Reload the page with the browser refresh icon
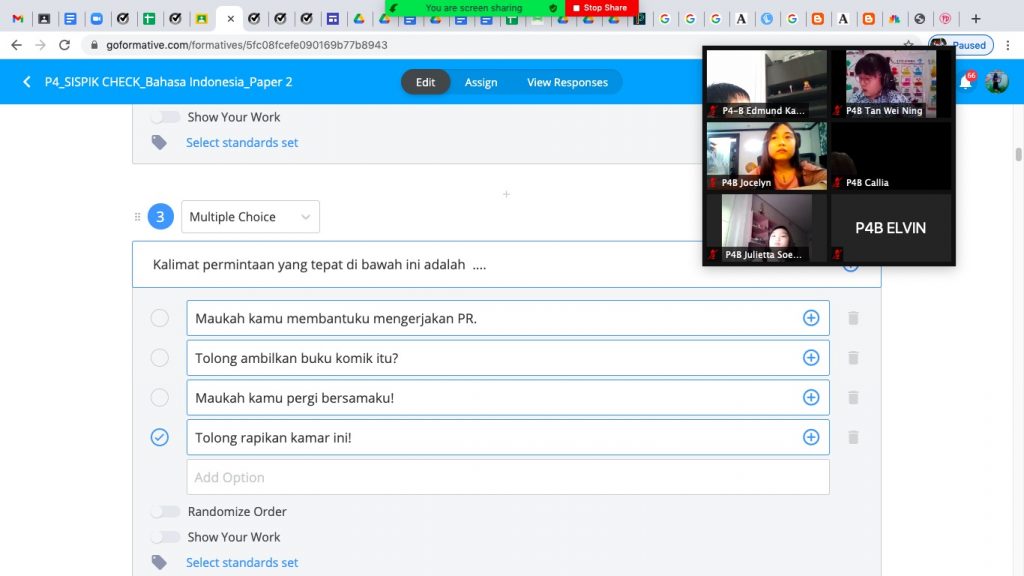Image resolution: width=1024 pixels, height=576 pixels. click(x=65, y=45)
